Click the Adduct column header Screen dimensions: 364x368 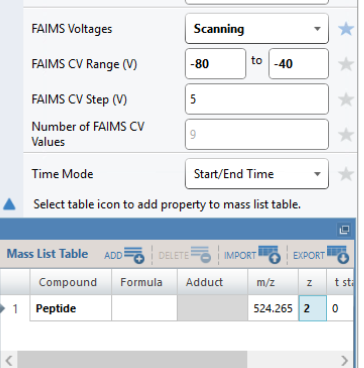(212, 282)
